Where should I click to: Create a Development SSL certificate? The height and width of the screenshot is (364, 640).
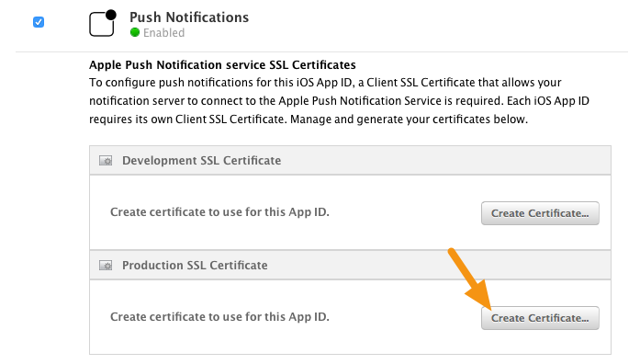coord(540,213)
